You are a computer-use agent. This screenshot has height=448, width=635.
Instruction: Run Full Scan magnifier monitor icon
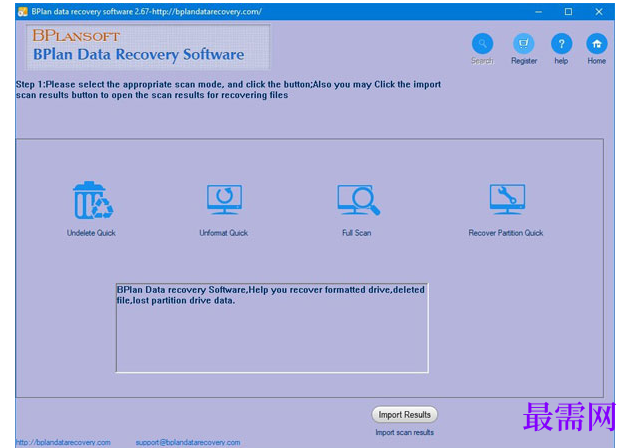(x=358, y=200)
